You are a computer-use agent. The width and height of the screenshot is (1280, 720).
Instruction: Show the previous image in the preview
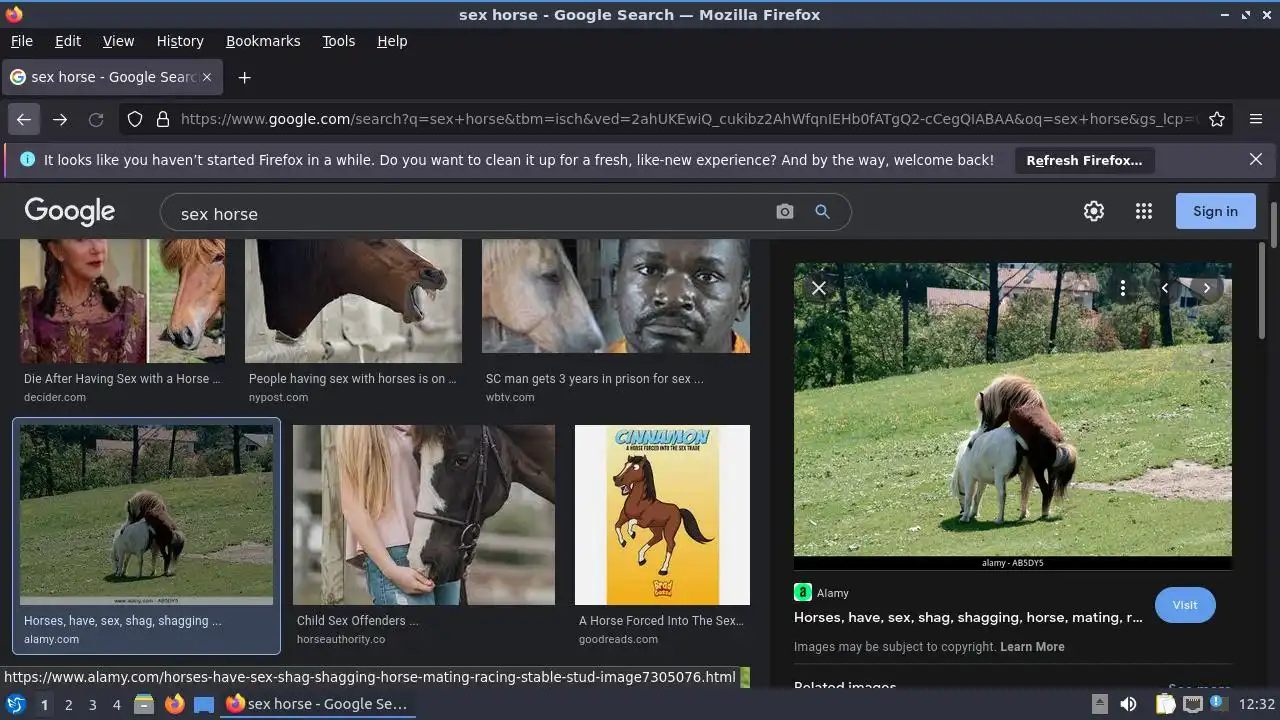(1164, 288)
